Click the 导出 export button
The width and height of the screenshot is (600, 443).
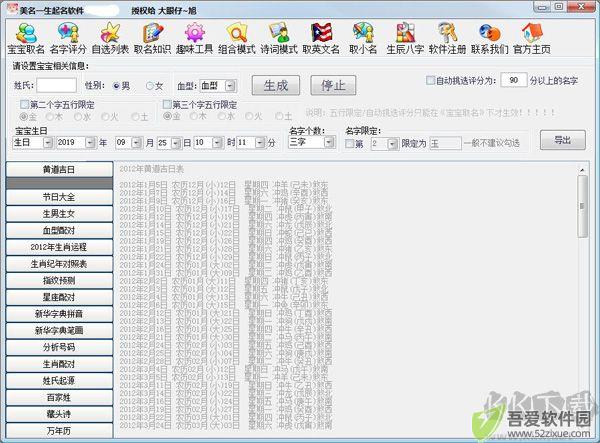(562, 140)
